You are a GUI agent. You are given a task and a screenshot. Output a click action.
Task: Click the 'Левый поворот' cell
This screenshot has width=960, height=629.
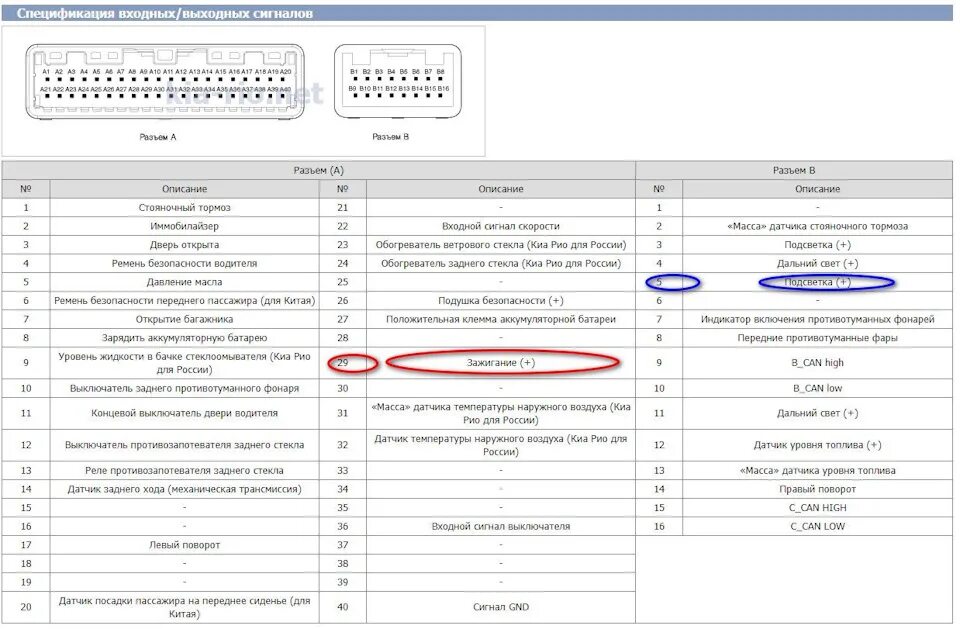click(184, 544)
